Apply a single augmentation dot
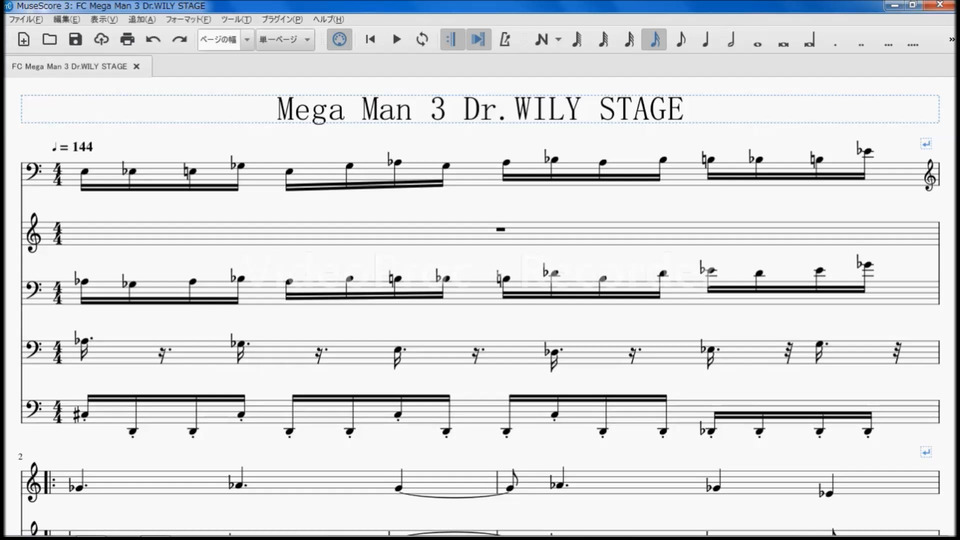Viewport: 960px width, 540px height. point(836,43)
